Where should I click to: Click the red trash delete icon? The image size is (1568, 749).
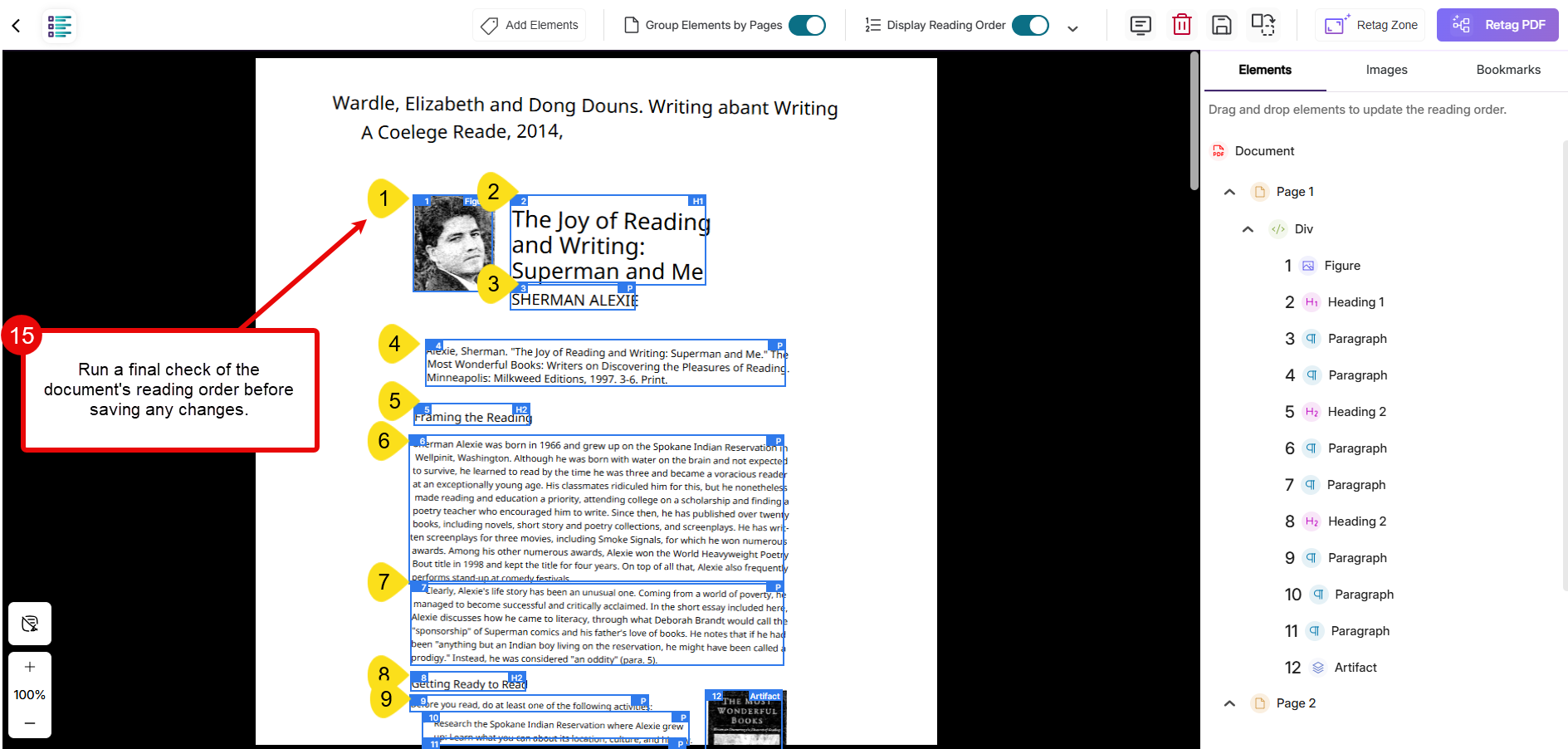[x=1181, y=25]
